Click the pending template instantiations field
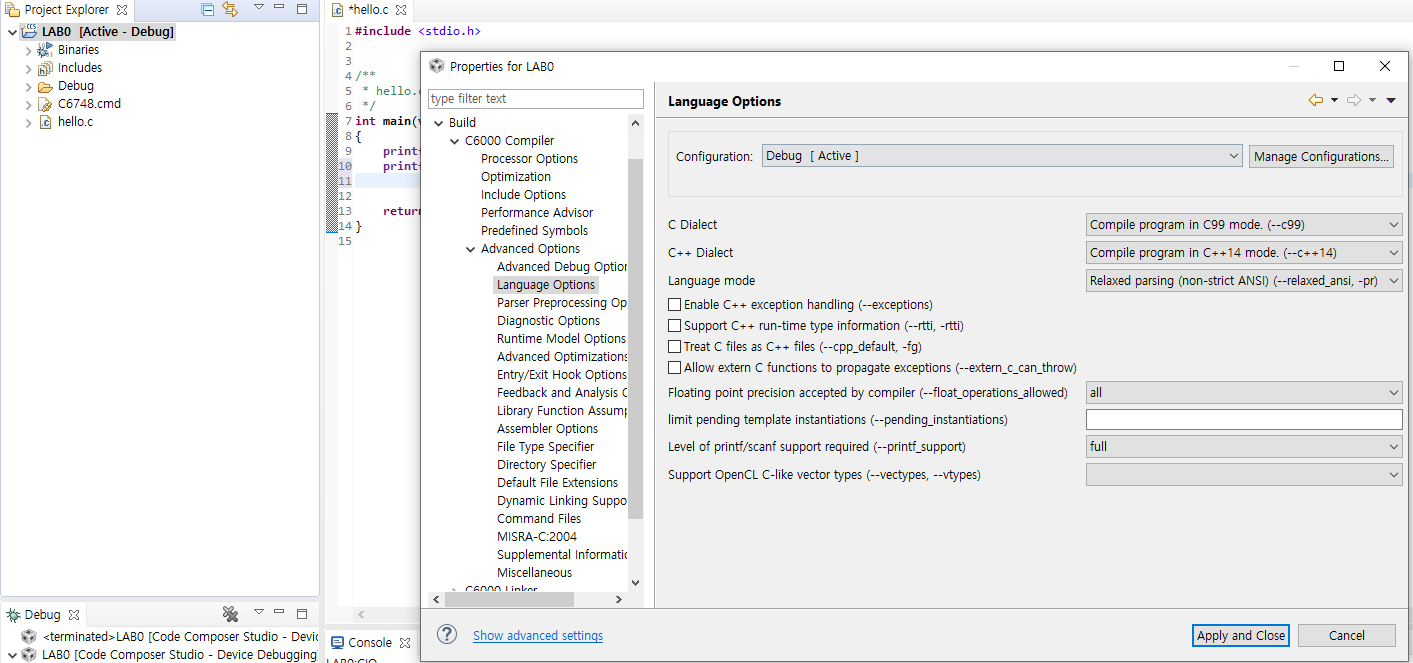Screen dimensions: 1413x663 [1244, 420]
